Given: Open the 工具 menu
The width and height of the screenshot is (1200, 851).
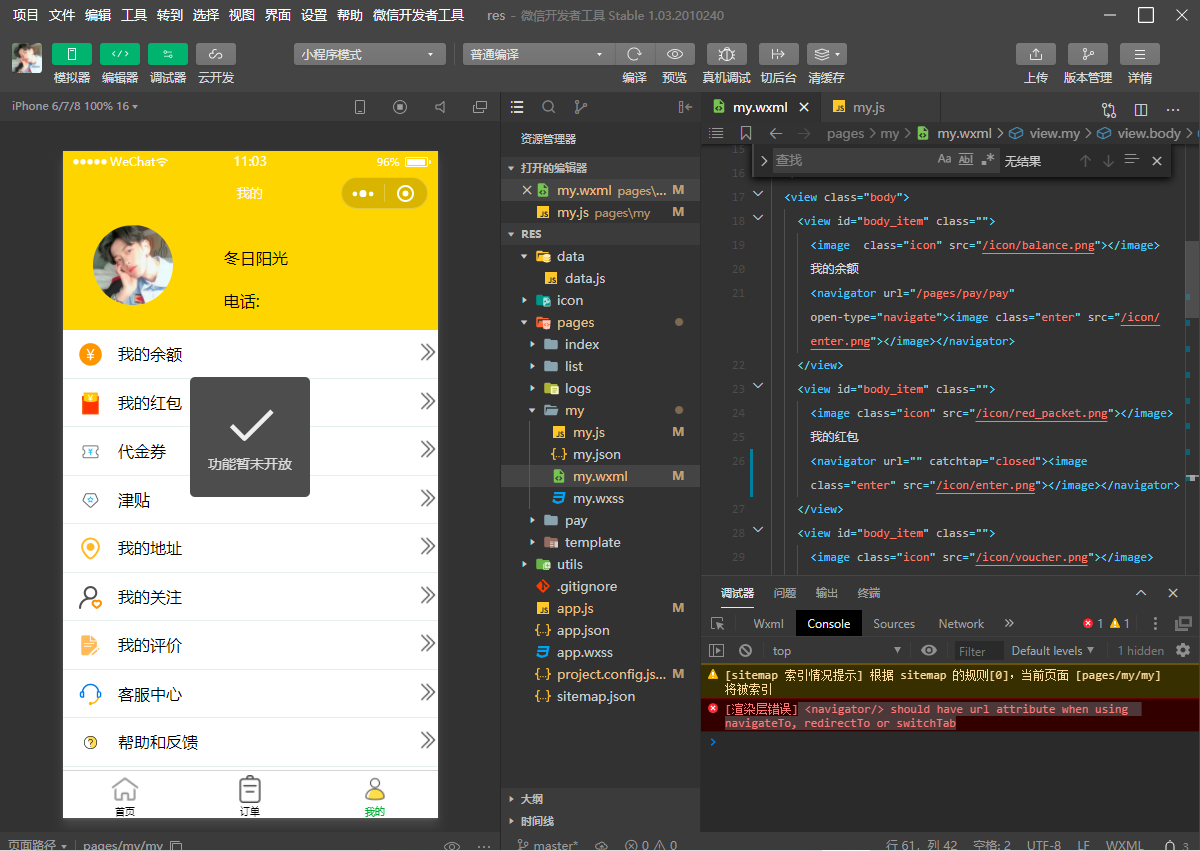Looking at the screenshot, I should [134, 15].
